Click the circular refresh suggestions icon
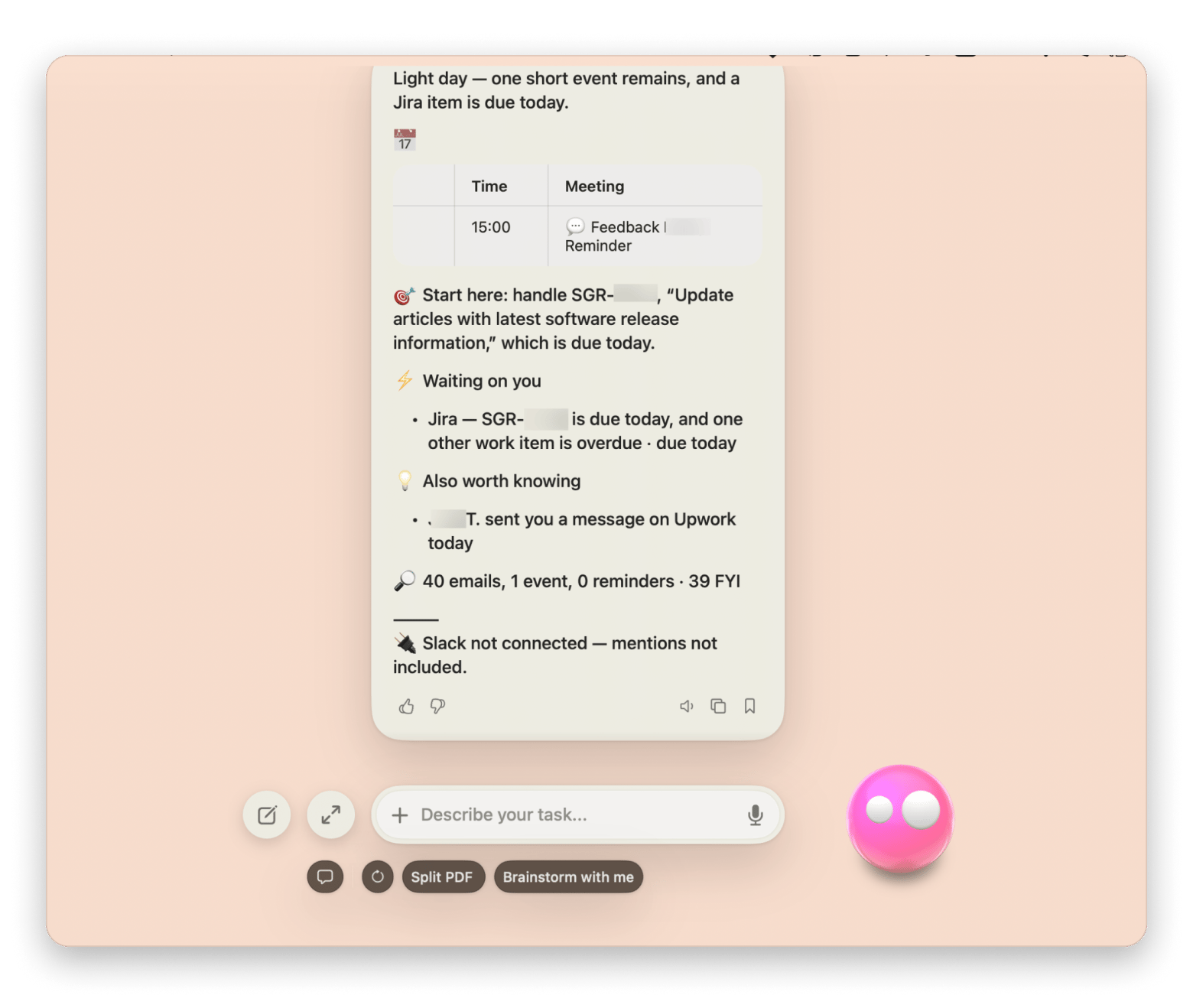 point(378,876)
